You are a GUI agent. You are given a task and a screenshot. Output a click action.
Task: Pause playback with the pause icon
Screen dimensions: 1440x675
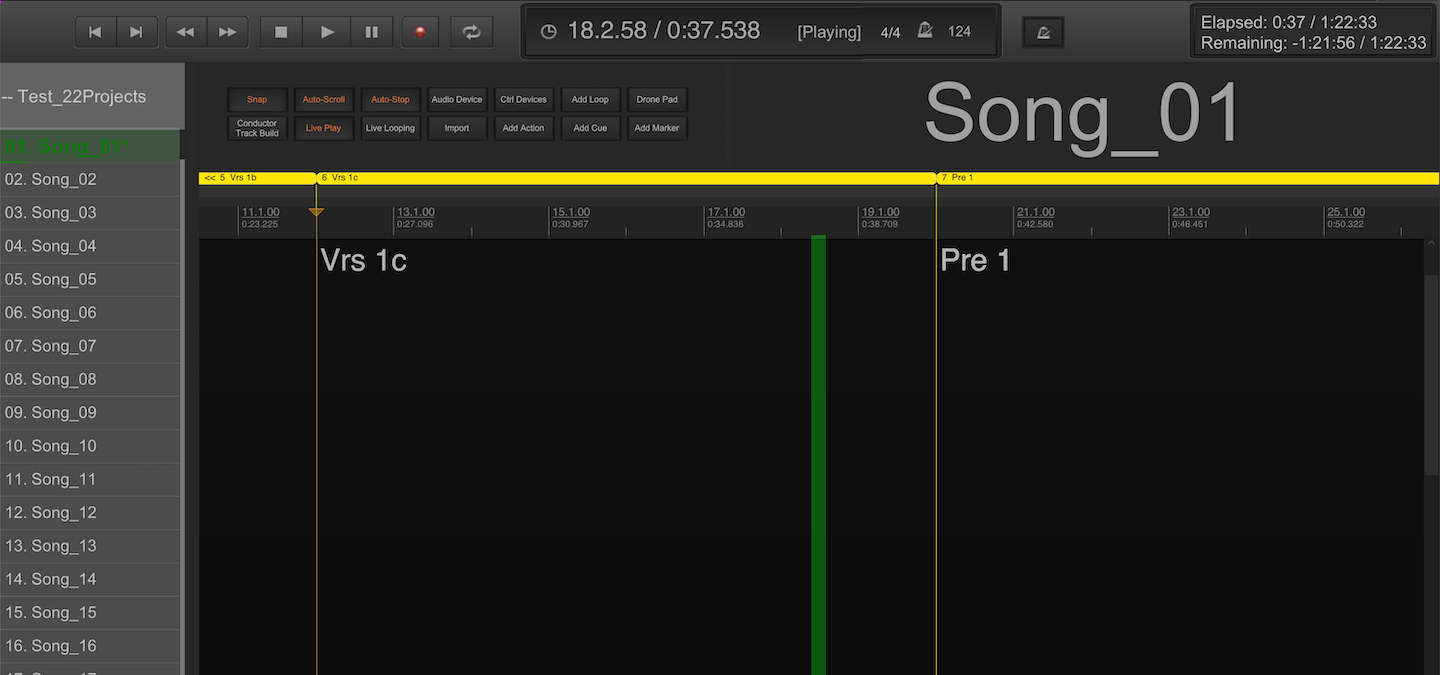click(x=372, y=32)
